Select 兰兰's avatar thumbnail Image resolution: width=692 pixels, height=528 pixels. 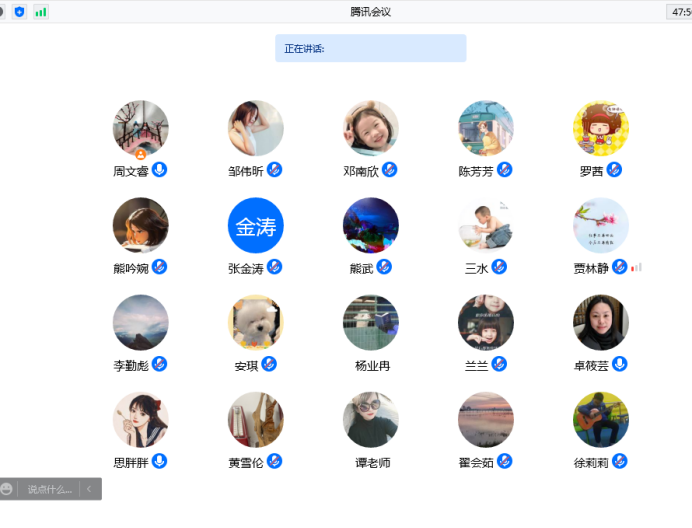[x=486, y=322]
